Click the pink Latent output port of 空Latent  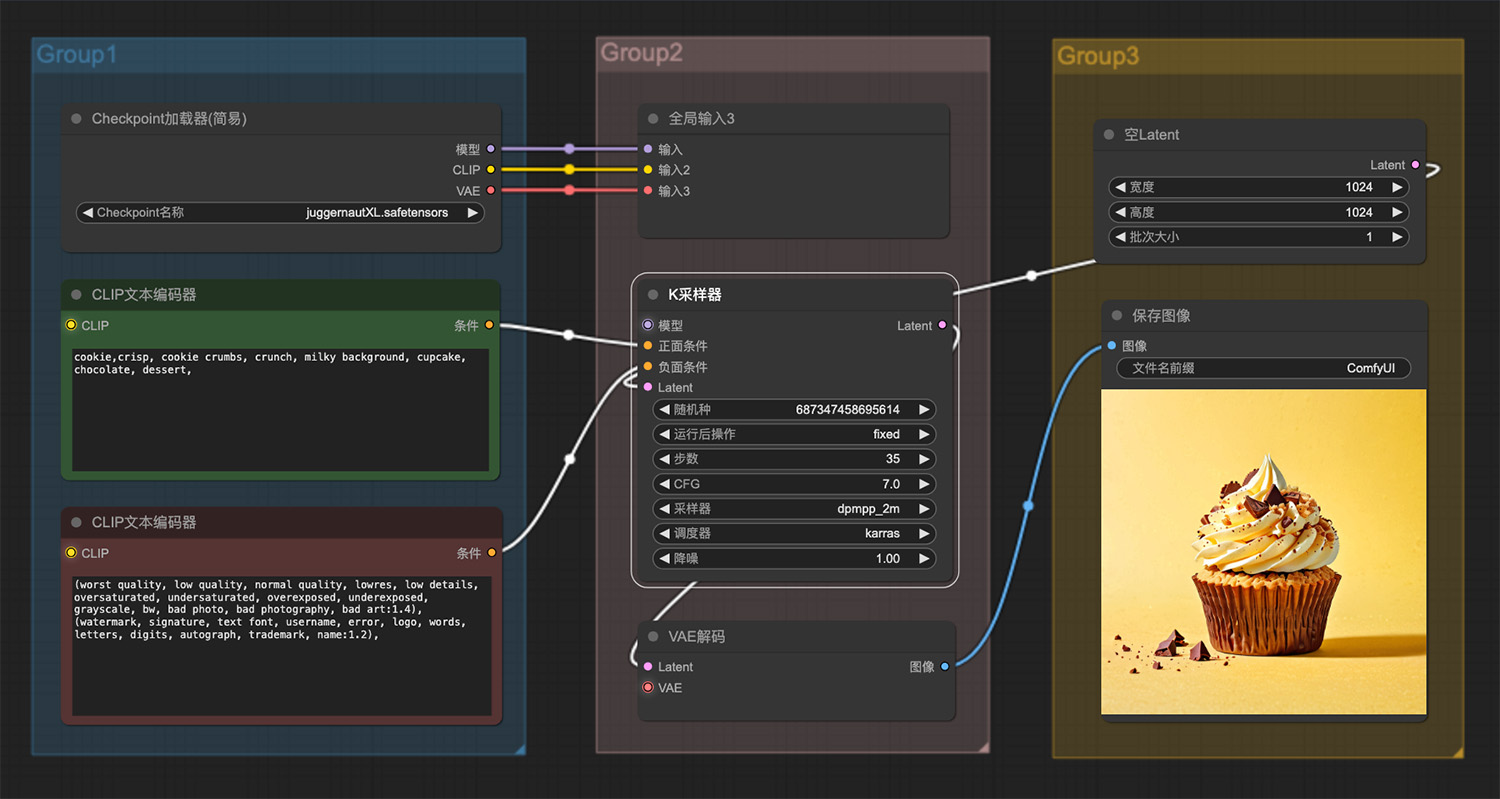(1415, 165)
